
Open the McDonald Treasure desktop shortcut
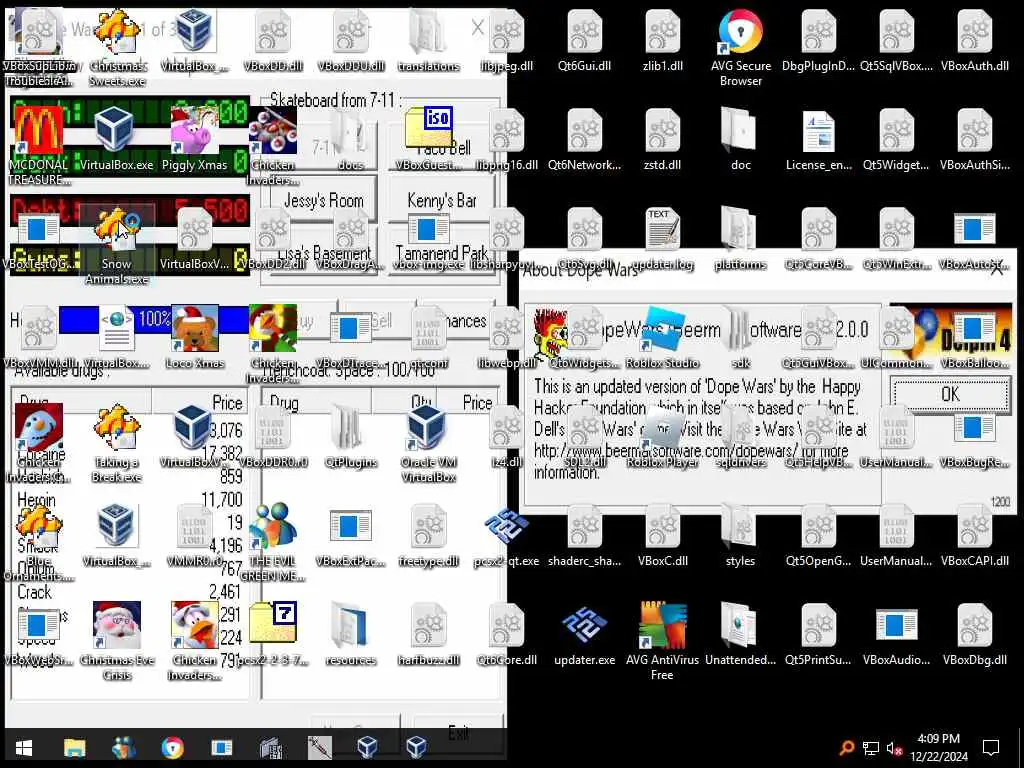pyautogui.click(x=39, y=145)
